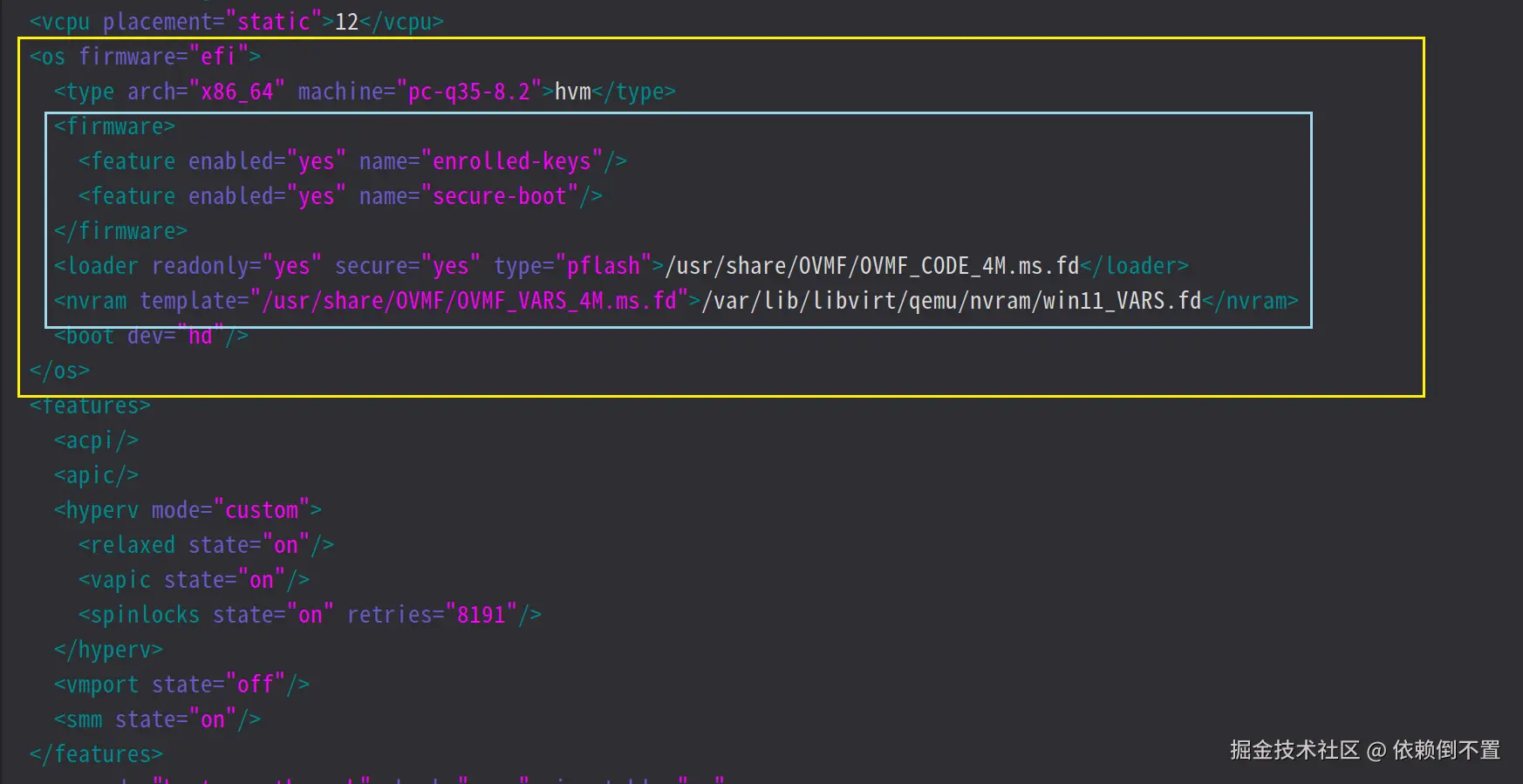Click the closing /features tag

96,754
